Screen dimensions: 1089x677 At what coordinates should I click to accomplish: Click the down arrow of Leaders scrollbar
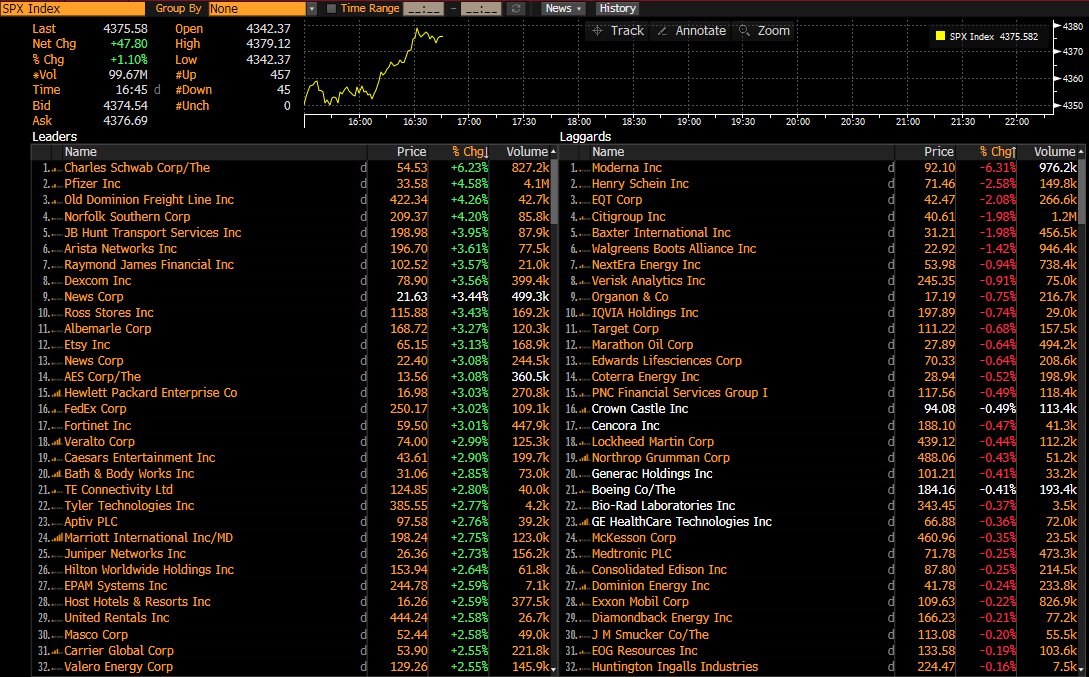tap(554, 669)
